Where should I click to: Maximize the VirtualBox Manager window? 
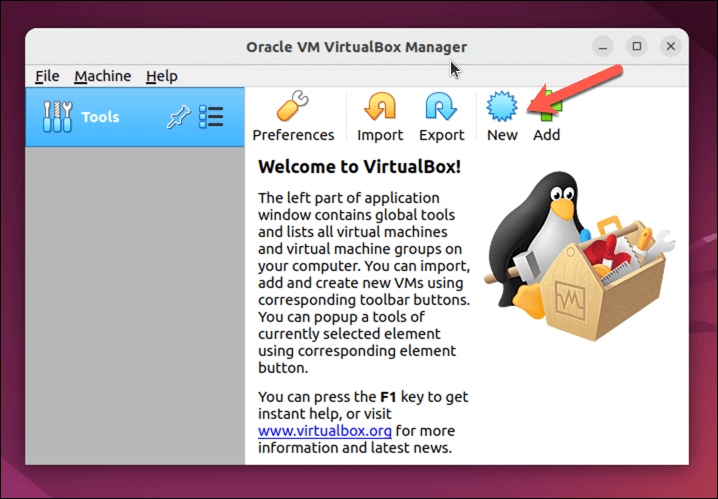point(637,46)
